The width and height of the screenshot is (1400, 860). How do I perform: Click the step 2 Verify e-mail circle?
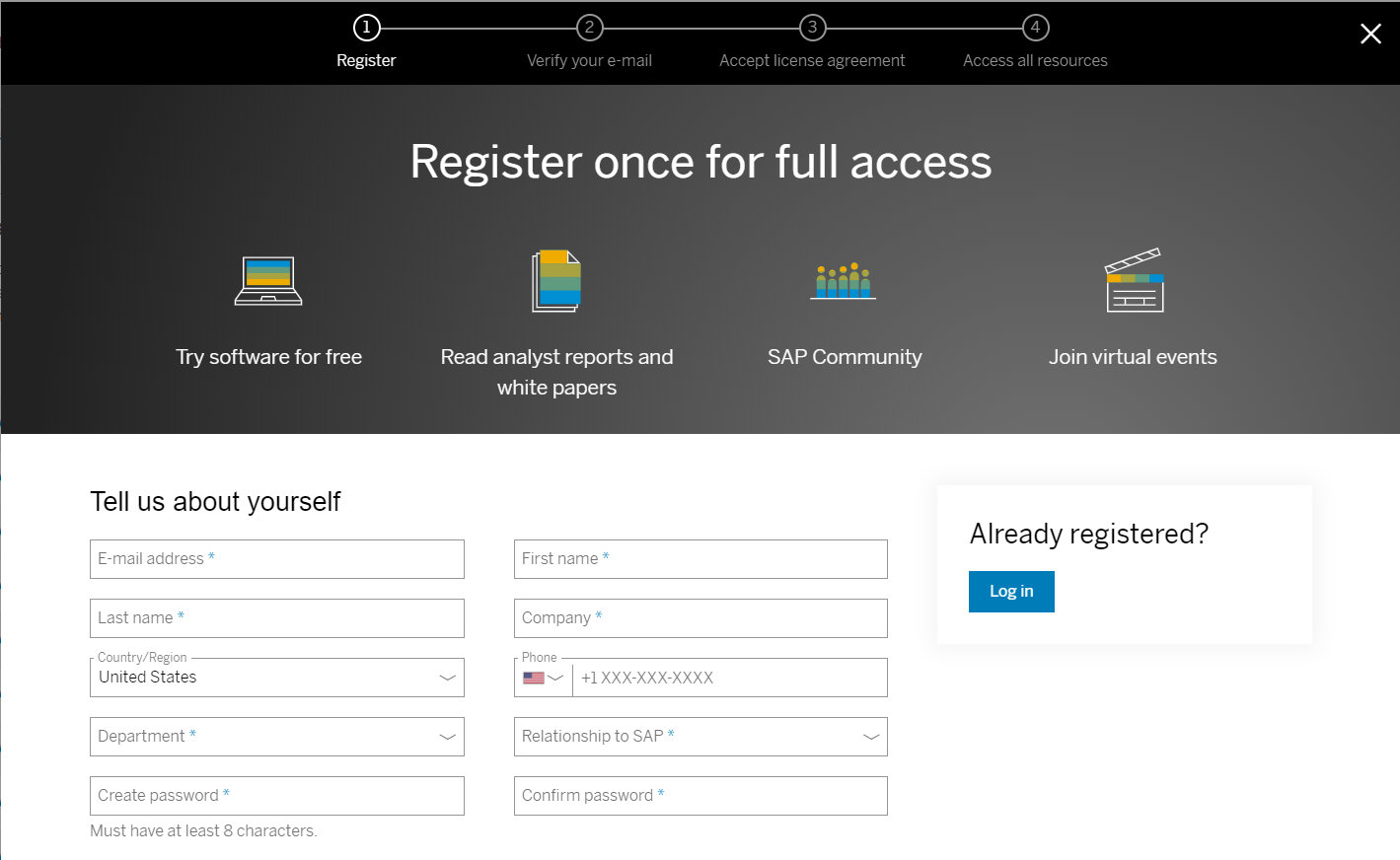point(589,28)
